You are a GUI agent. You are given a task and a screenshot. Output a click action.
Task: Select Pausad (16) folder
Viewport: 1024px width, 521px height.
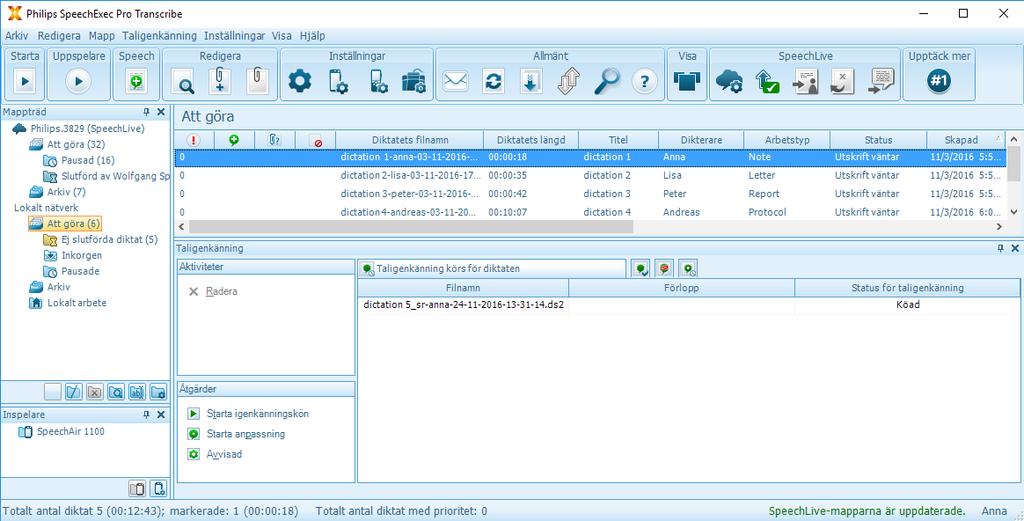pos(79,161)
